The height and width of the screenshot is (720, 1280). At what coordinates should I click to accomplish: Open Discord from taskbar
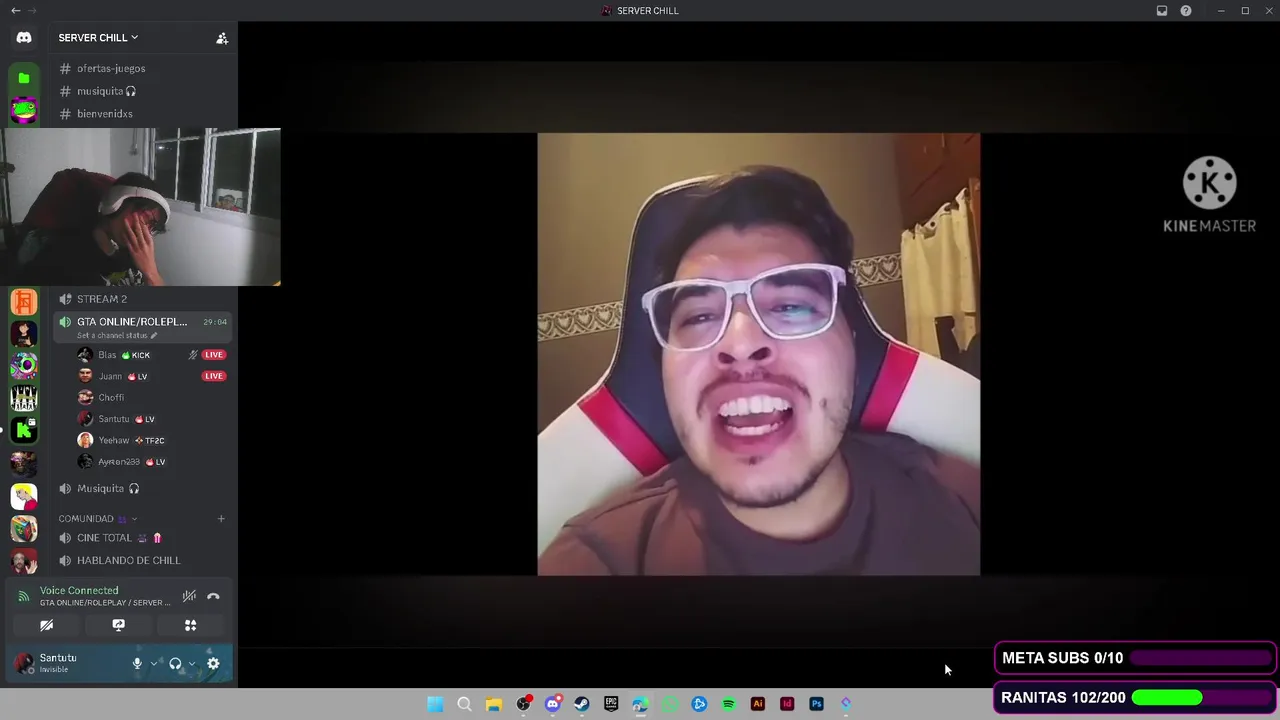552,704
